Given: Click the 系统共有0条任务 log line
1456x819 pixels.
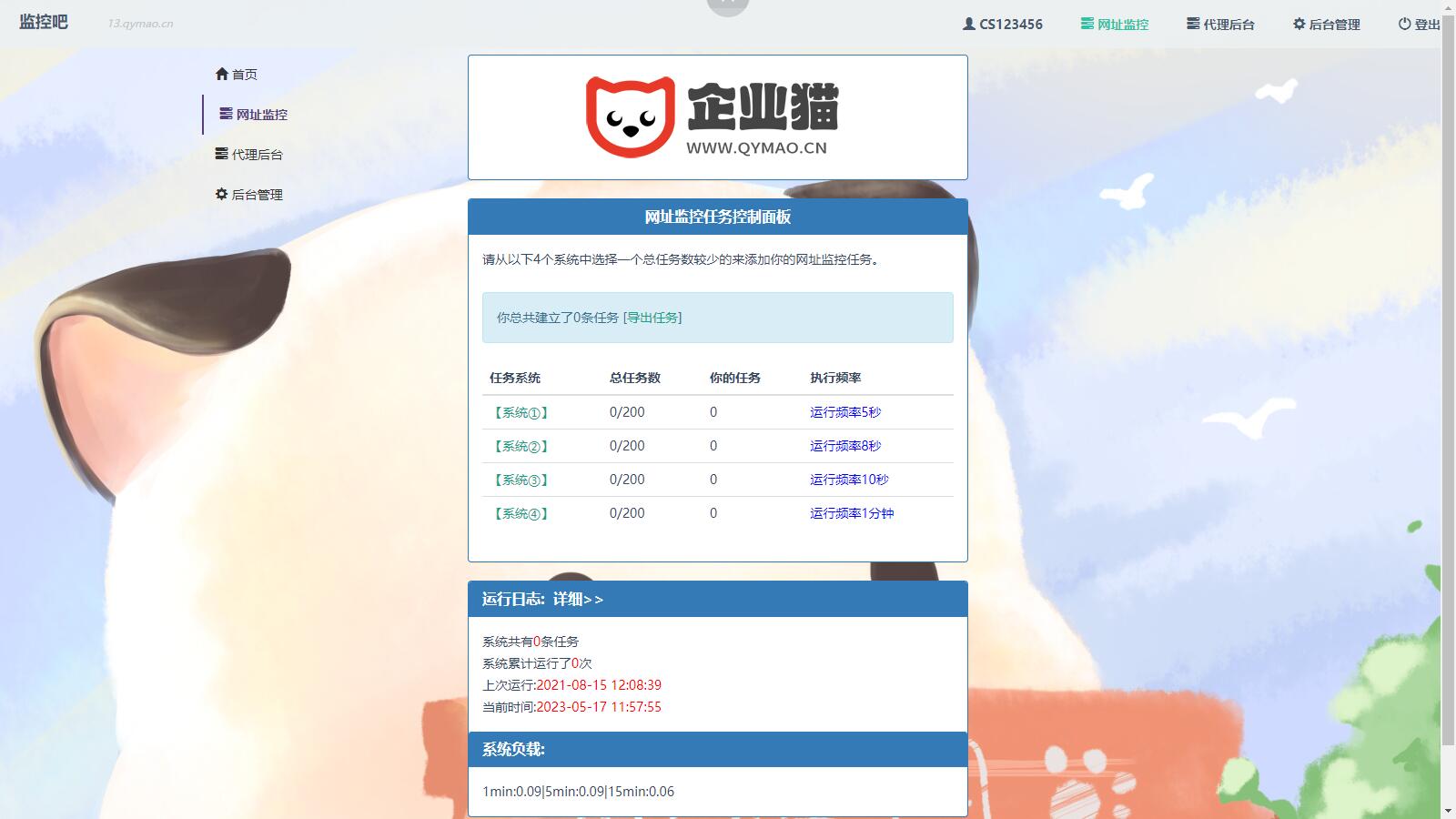Looking at the screenshot, I should (x=531, y=642).
